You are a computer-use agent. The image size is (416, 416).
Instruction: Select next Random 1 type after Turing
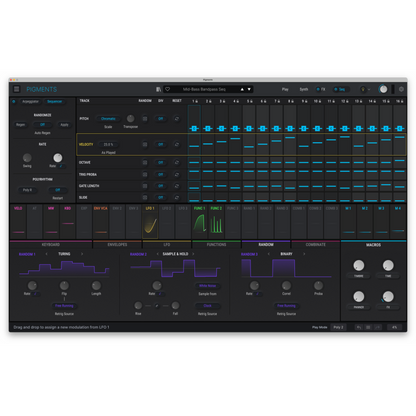[x=82, y=254]
